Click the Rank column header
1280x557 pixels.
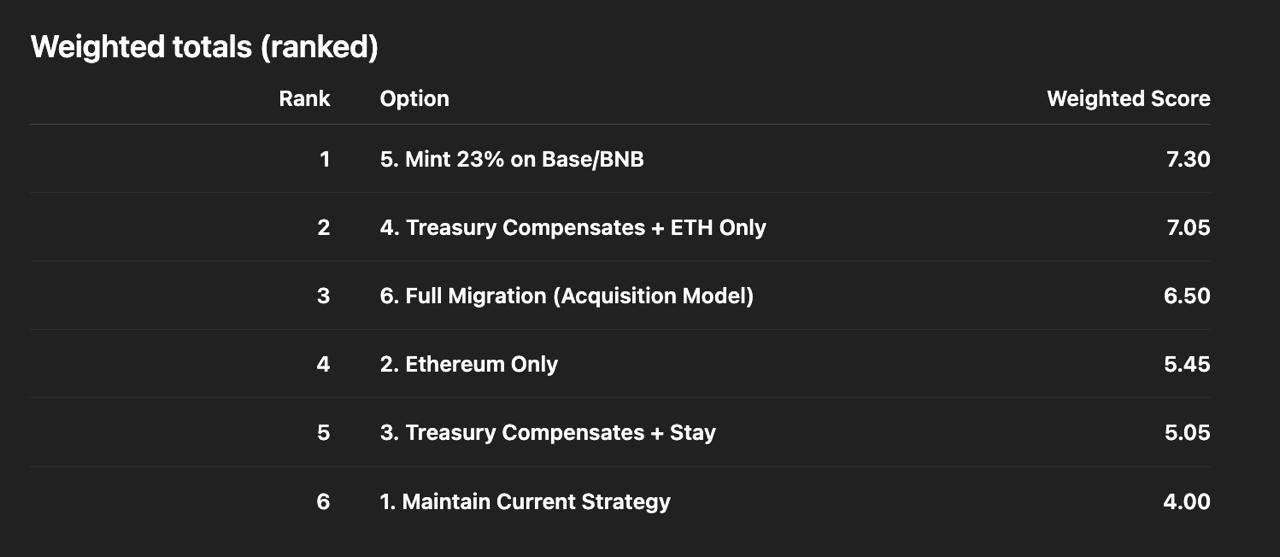coord(304,99)
